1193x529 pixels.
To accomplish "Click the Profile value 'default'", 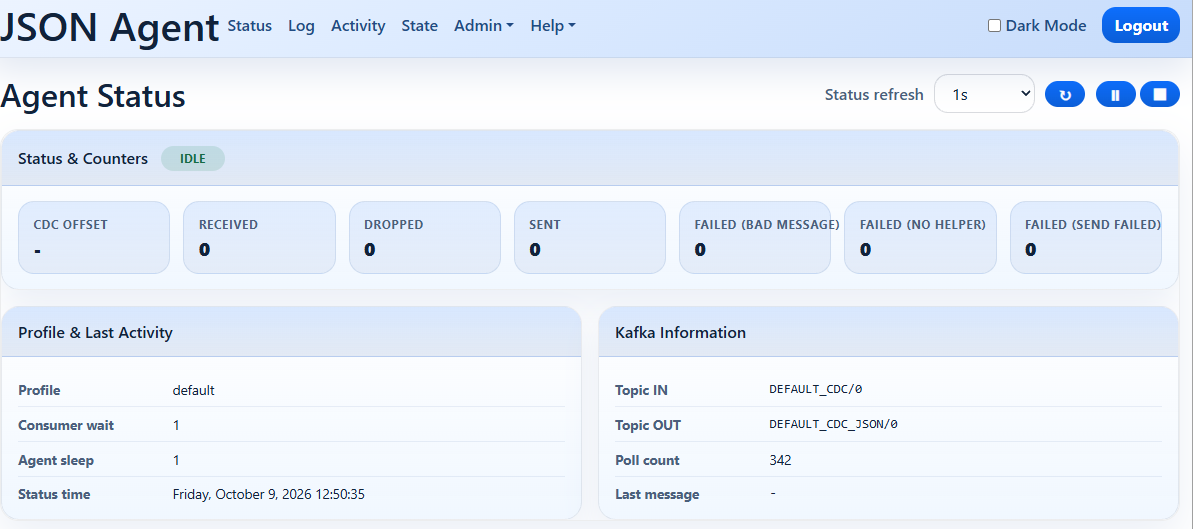I will [x=193, y=390].
